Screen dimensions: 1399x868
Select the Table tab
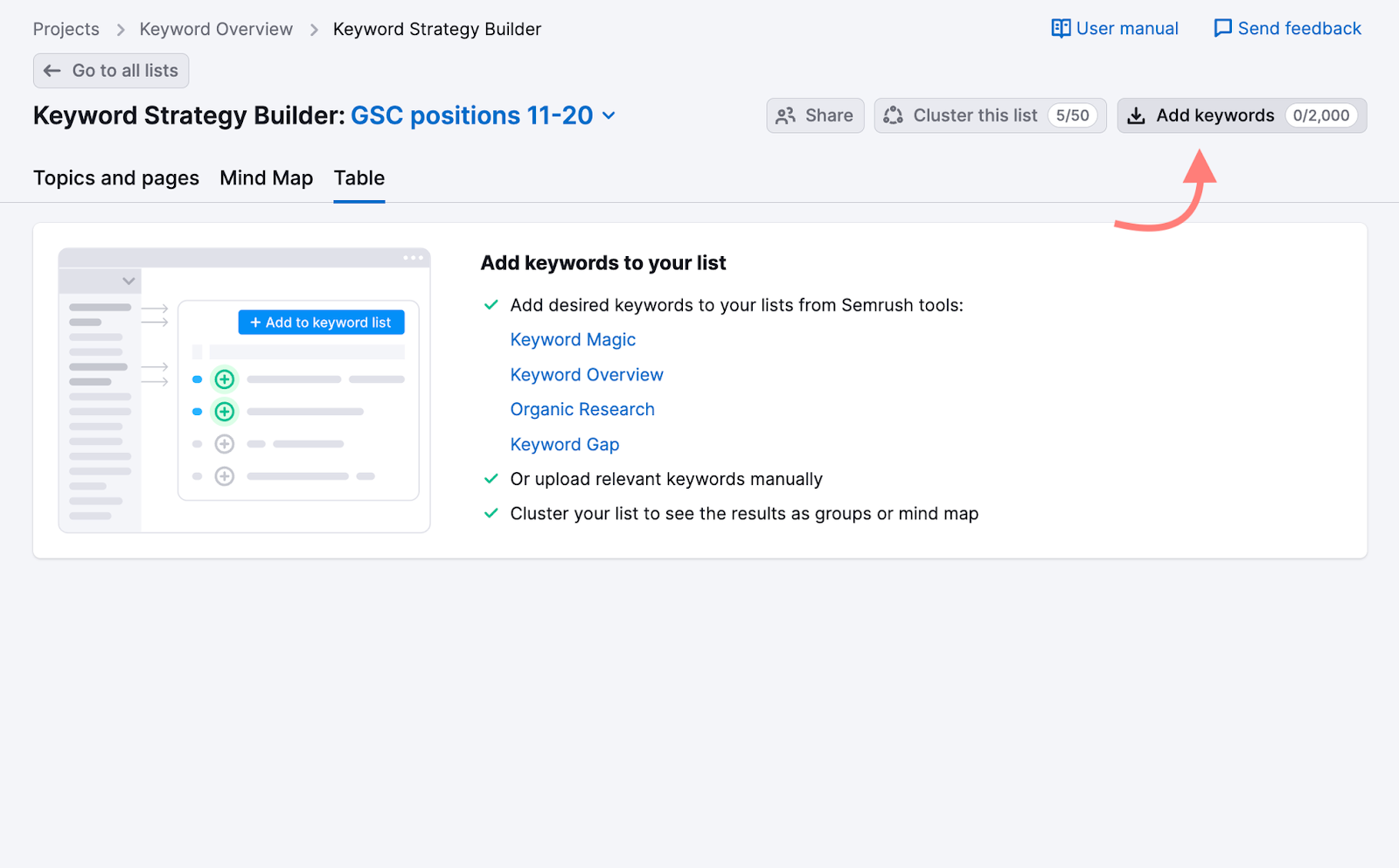358,178
